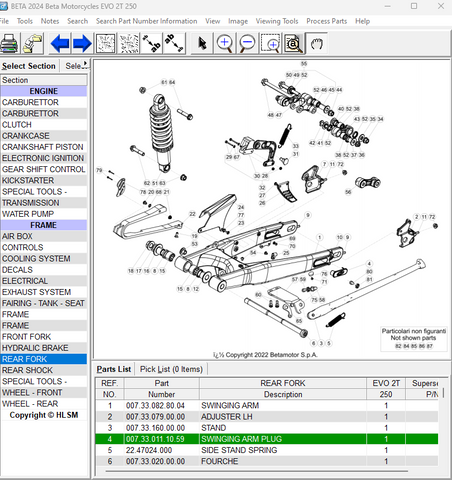Click the printer icon in toolbar

click(x=9, y=43)
